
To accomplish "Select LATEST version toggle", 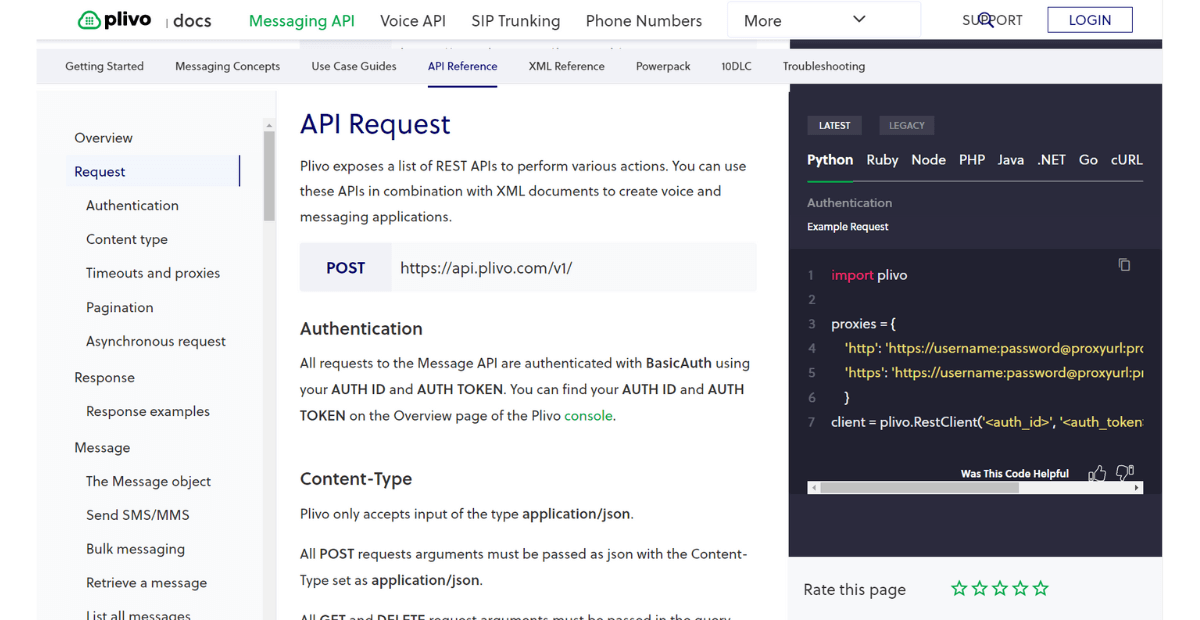I will 834,125.
